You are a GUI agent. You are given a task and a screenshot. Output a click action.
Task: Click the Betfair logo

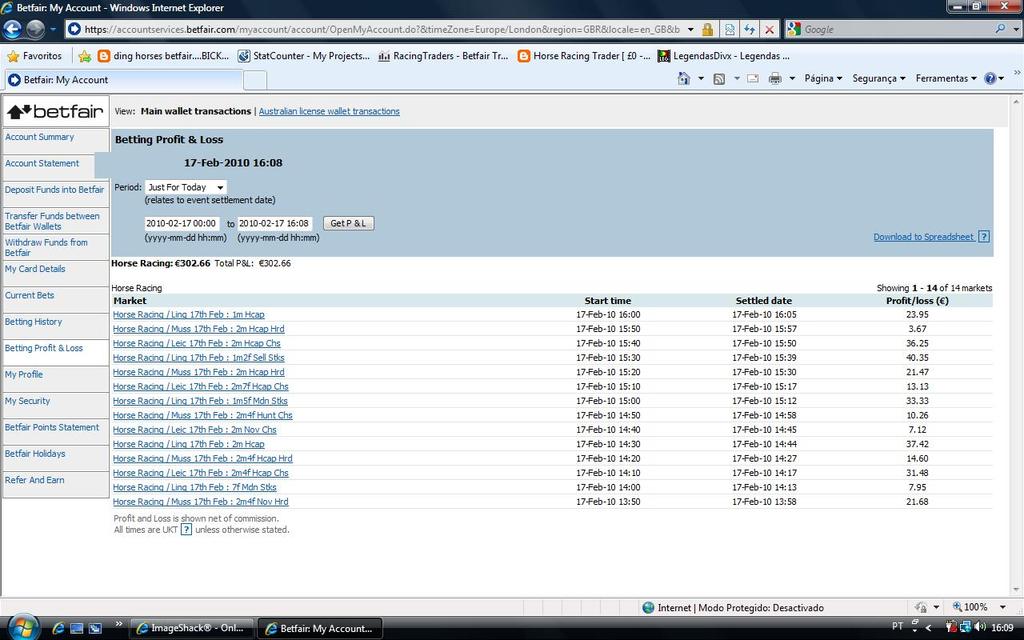(56, 112)
